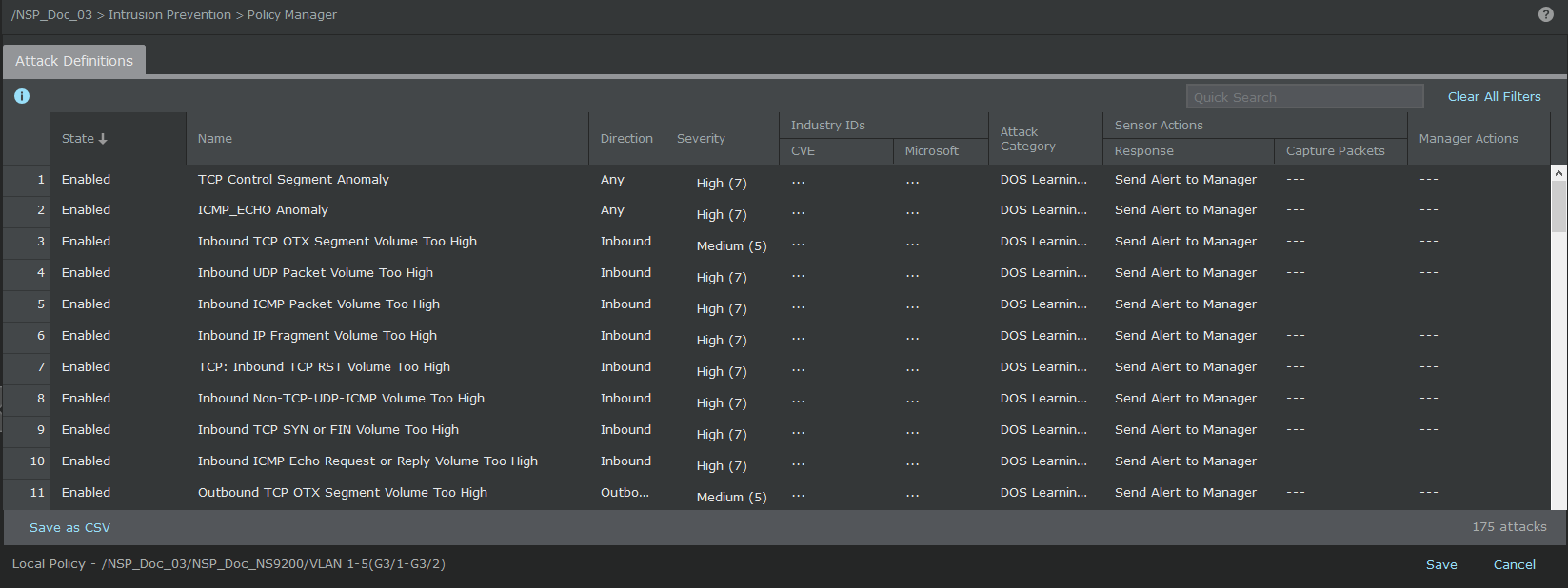Click Medium (5) severity in row 3
Image resolution: width=1568 pixels, height=588 pixels.
731,246
